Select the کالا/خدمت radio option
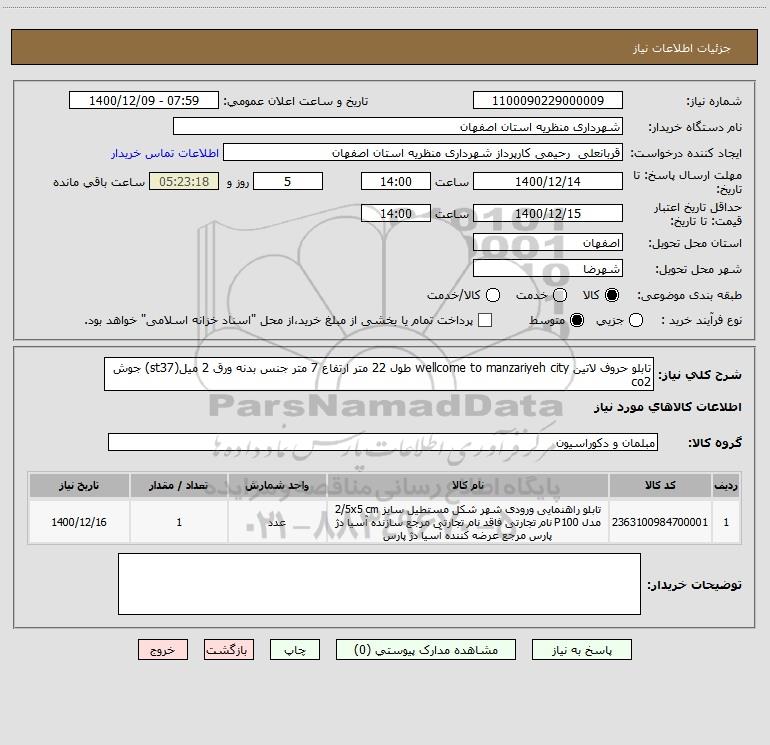Screen dimensions: 770x745 pyautogui.click(x=493, y=295)
